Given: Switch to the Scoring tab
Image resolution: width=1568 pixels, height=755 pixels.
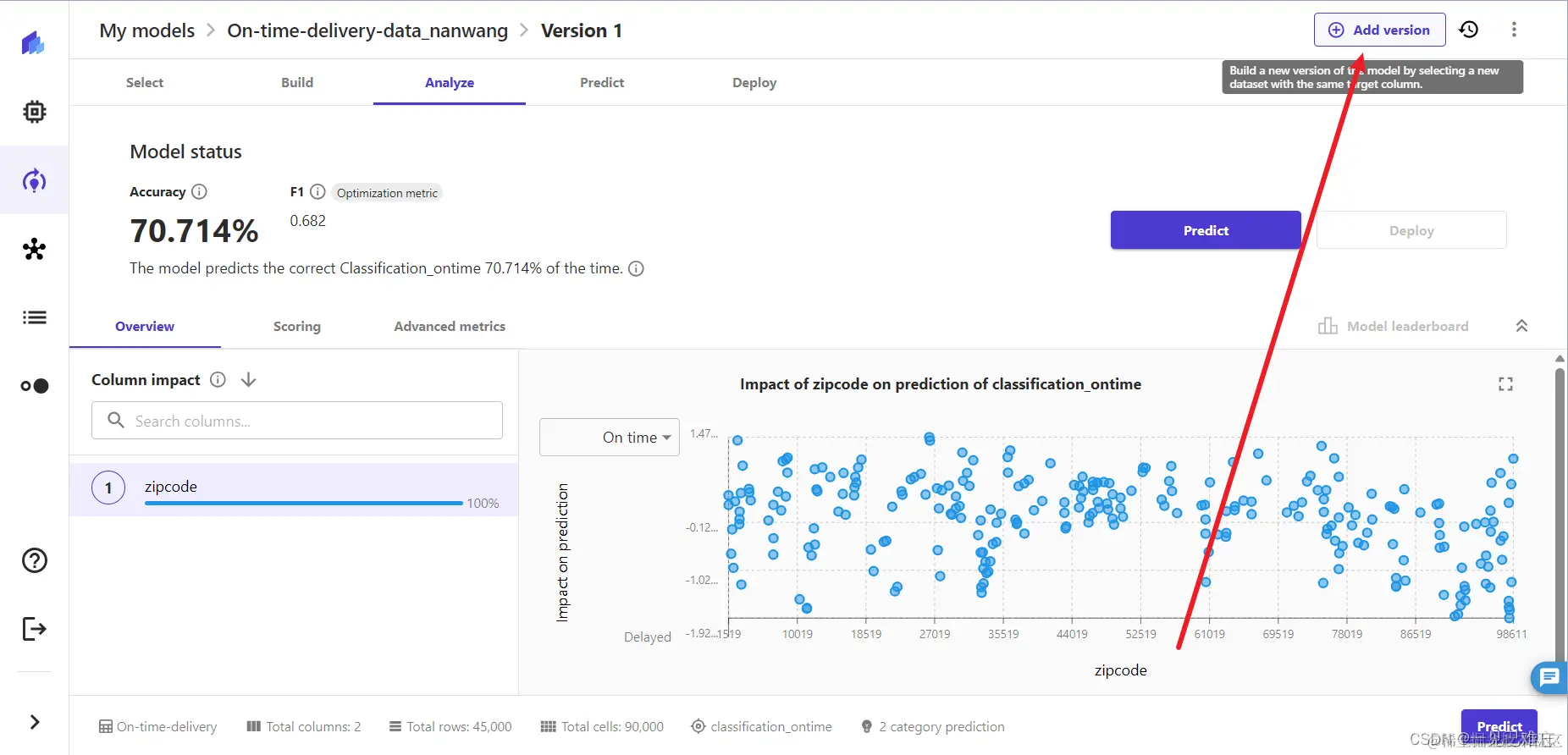Looking at the screenshot, I should tap(297, 327).
